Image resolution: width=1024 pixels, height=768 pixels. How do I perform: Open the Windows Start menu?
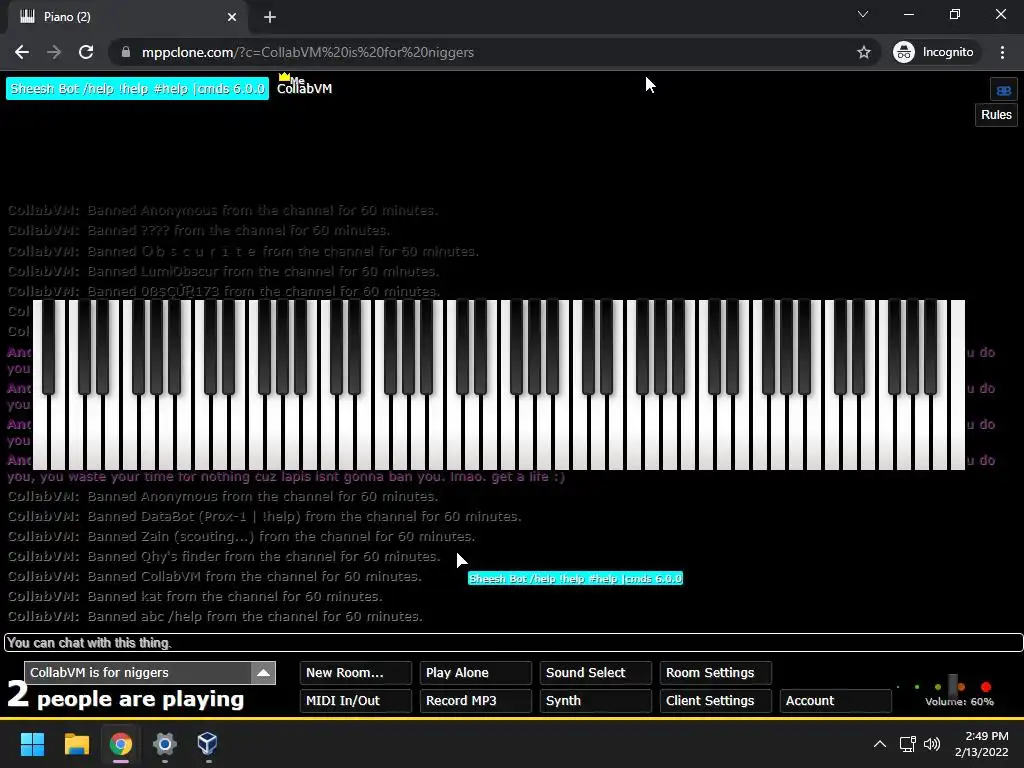coord(32,744)
